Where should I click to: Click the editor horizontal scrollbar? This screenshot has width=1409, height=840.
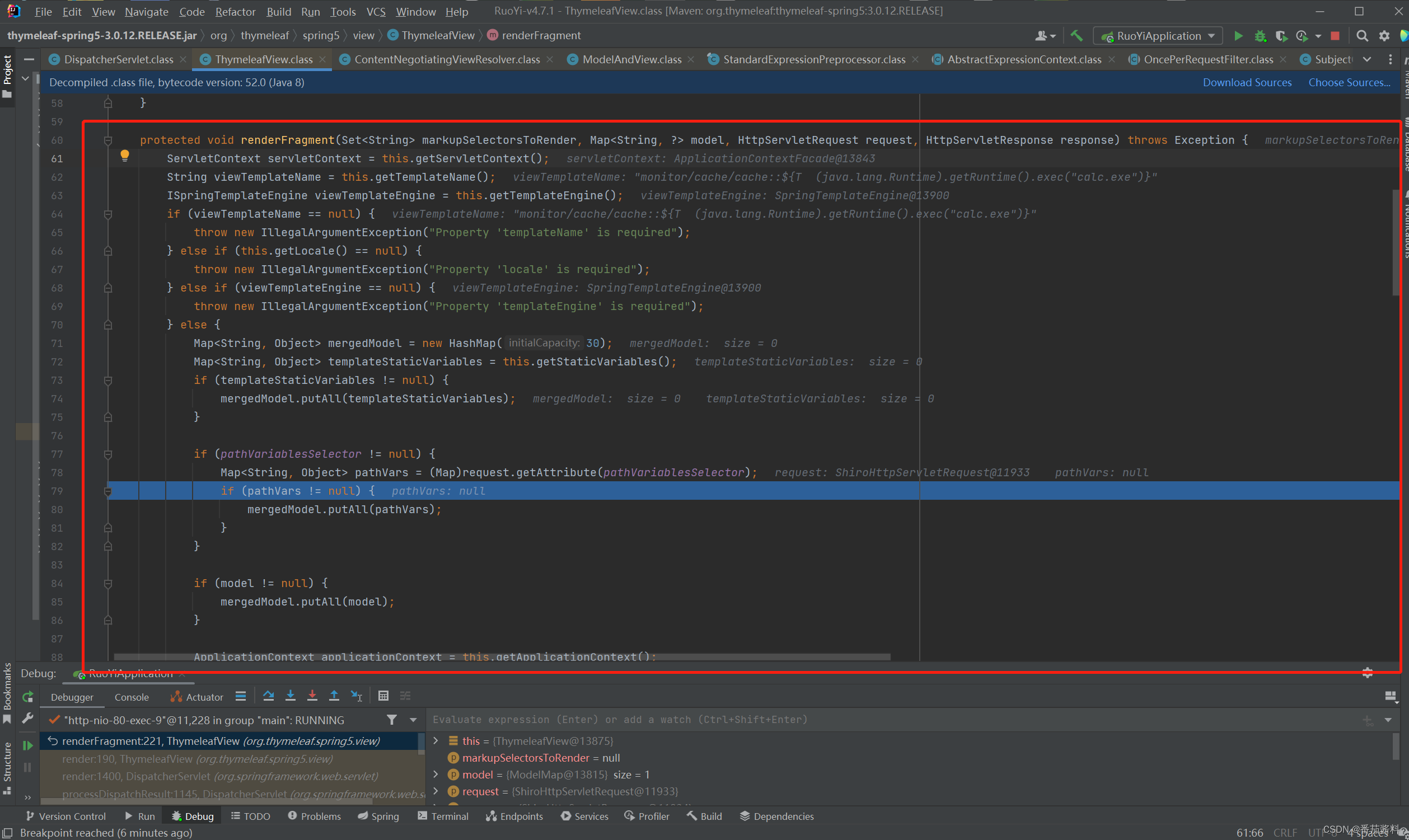502,656
